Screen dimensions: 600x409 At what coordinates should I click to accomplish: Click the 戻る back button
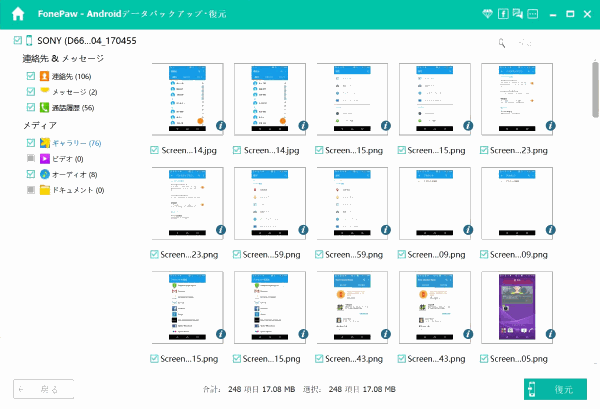pos(43,389)
